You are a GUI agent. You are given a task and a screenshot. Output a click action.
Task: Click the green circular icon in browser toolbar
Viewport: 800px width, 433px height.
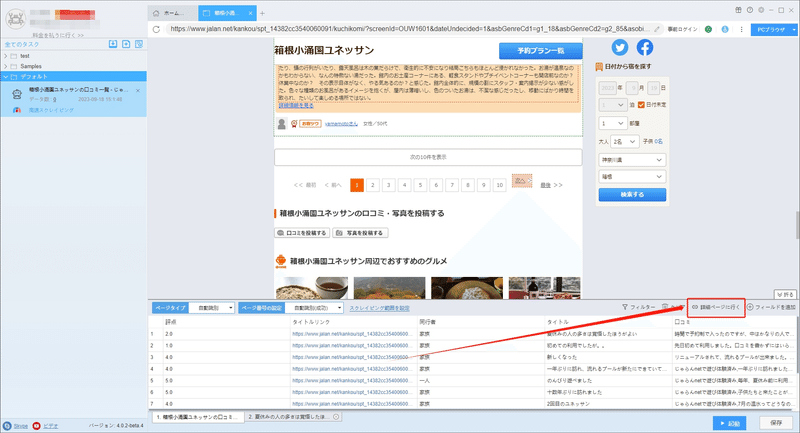708,29
